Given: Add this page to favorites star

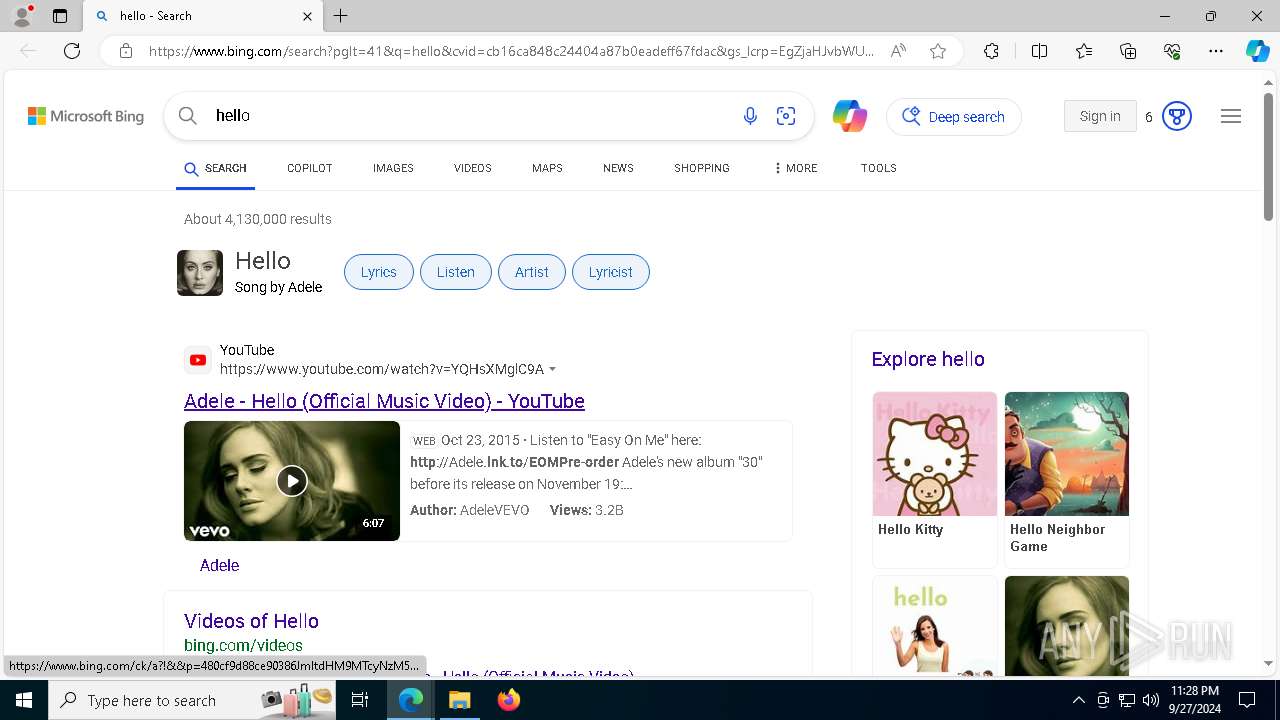Looking at the screenshot, I should coord(938,51).
